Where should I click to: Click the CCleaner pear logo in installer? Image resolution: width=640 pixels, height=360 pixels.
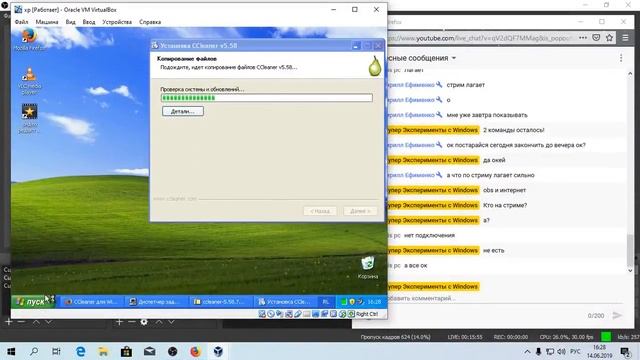374,66
